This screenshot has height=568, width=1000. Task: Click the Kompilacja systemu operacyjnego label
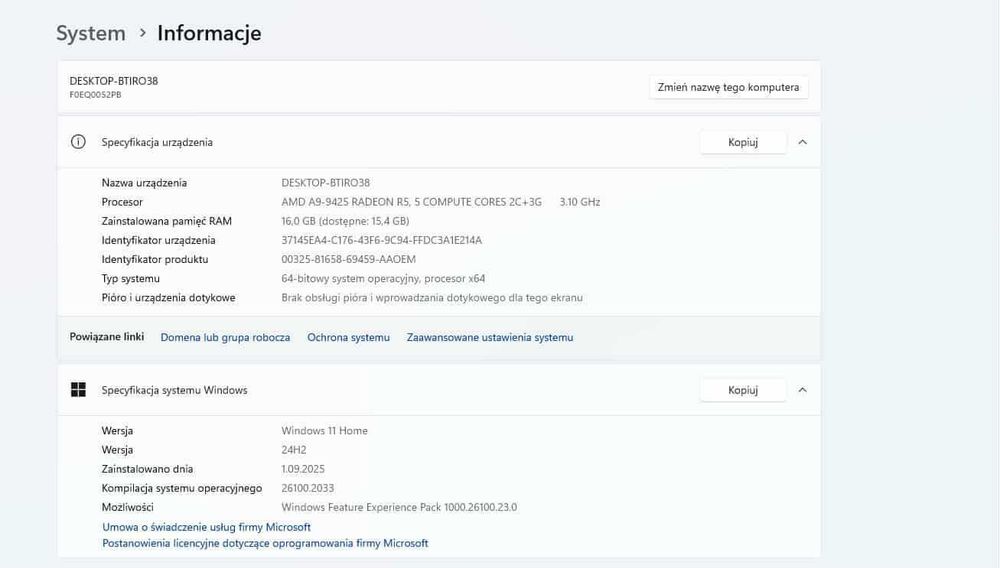pyautogui.click(x=182, y=488)
